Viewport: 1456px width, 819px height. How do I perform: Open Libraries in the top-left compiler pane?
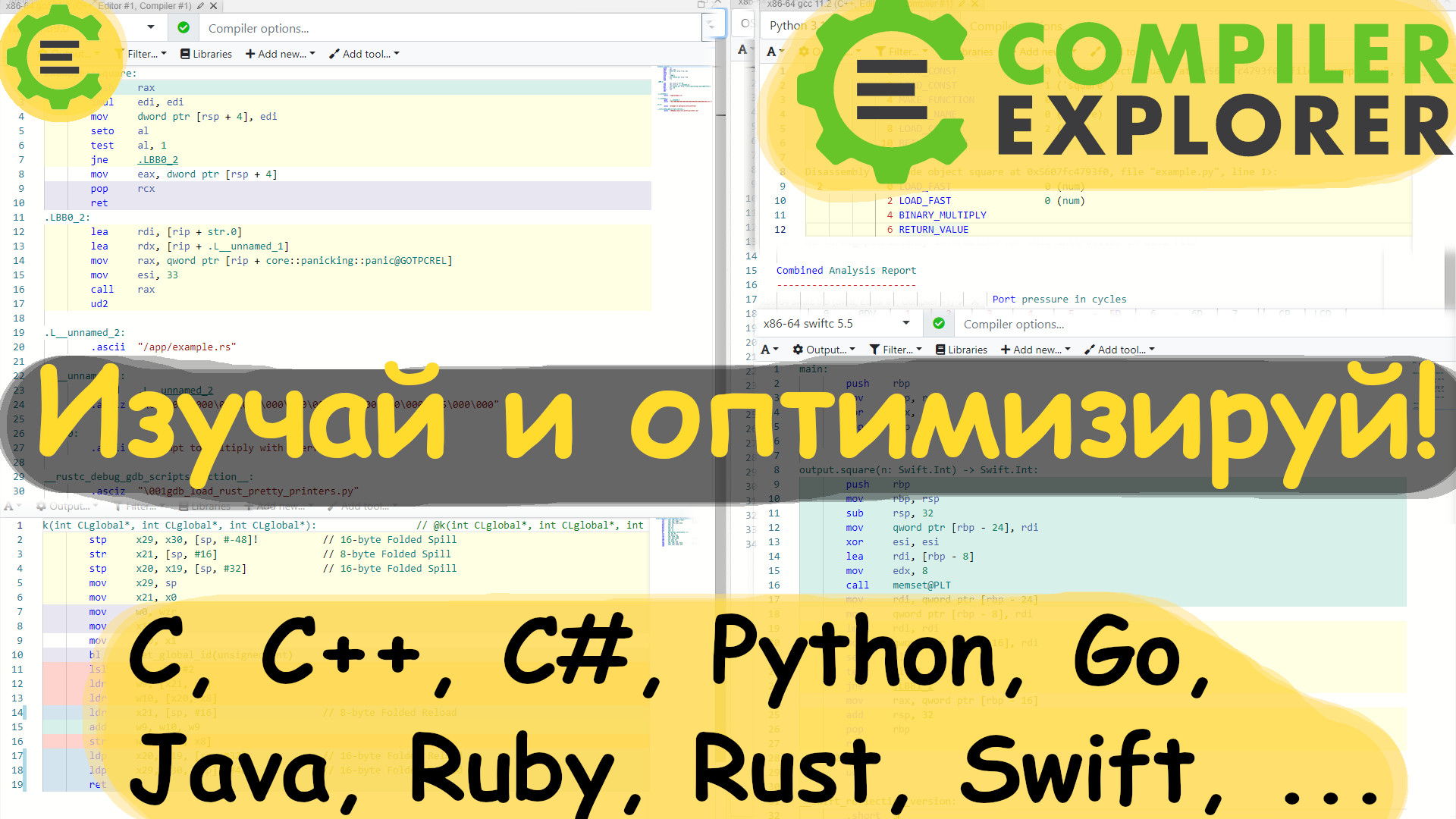[x=206, y=54]
